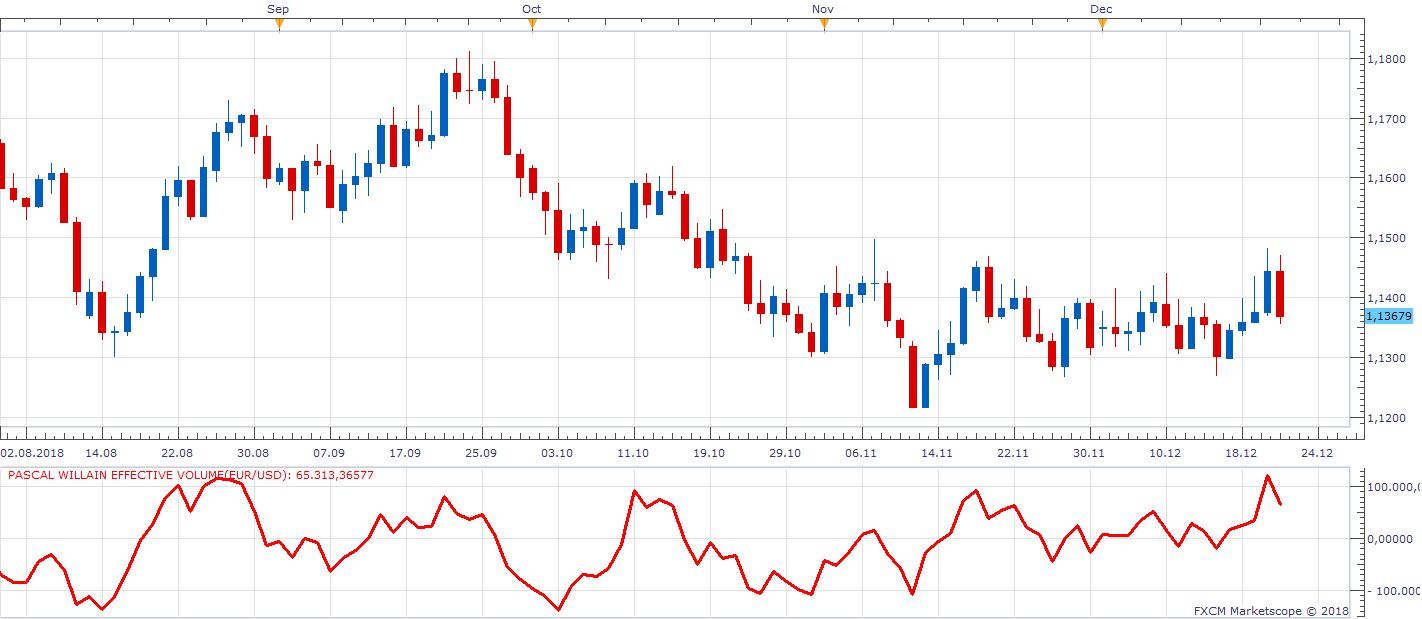Click the lowest red candle near 14.11
Image resolution: width=1422 pixels, height=619 pixels.
pos(912,376)
